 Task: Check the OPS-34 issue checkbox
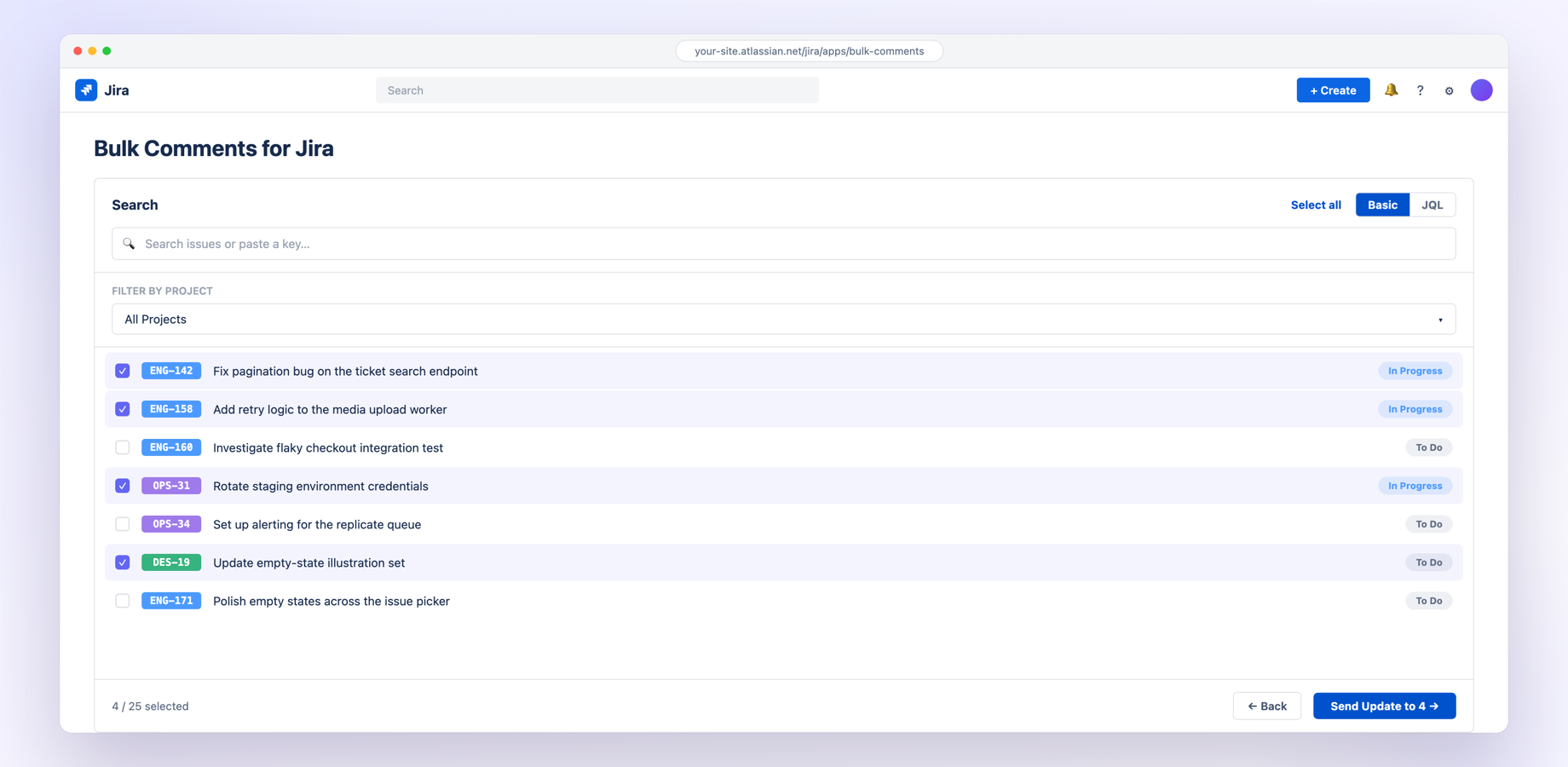click(x=123, y=524)
